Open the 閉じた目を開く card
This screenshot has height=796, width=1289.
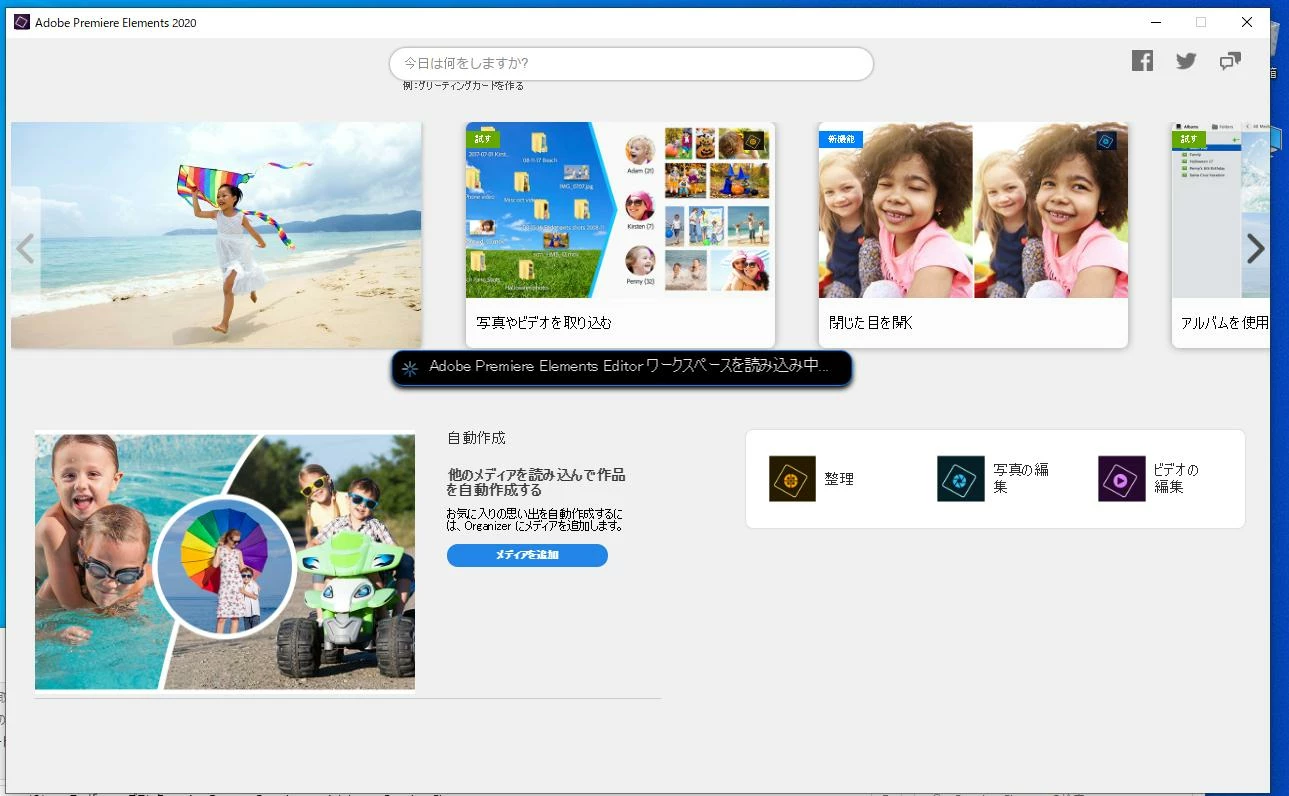(x=973, y=235)
